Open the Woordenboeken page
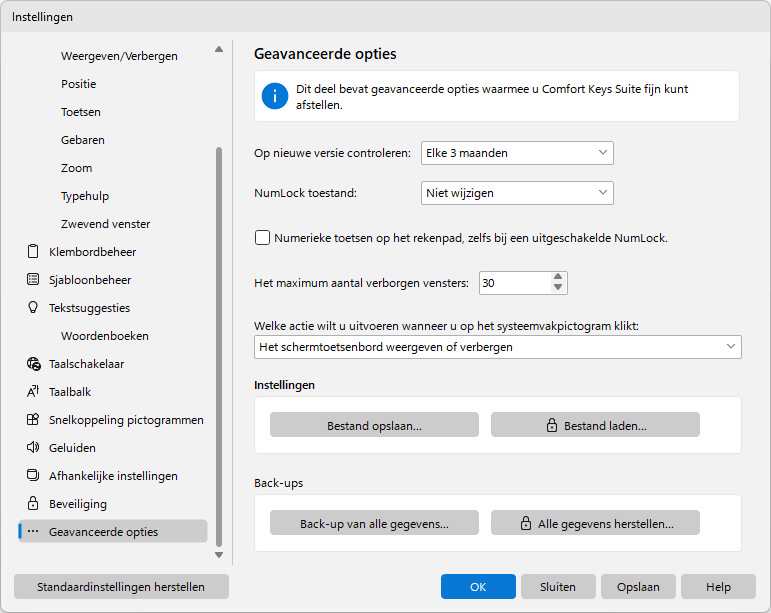The width and height of the screenshot is (771, 613). click(x=105, y=336)
